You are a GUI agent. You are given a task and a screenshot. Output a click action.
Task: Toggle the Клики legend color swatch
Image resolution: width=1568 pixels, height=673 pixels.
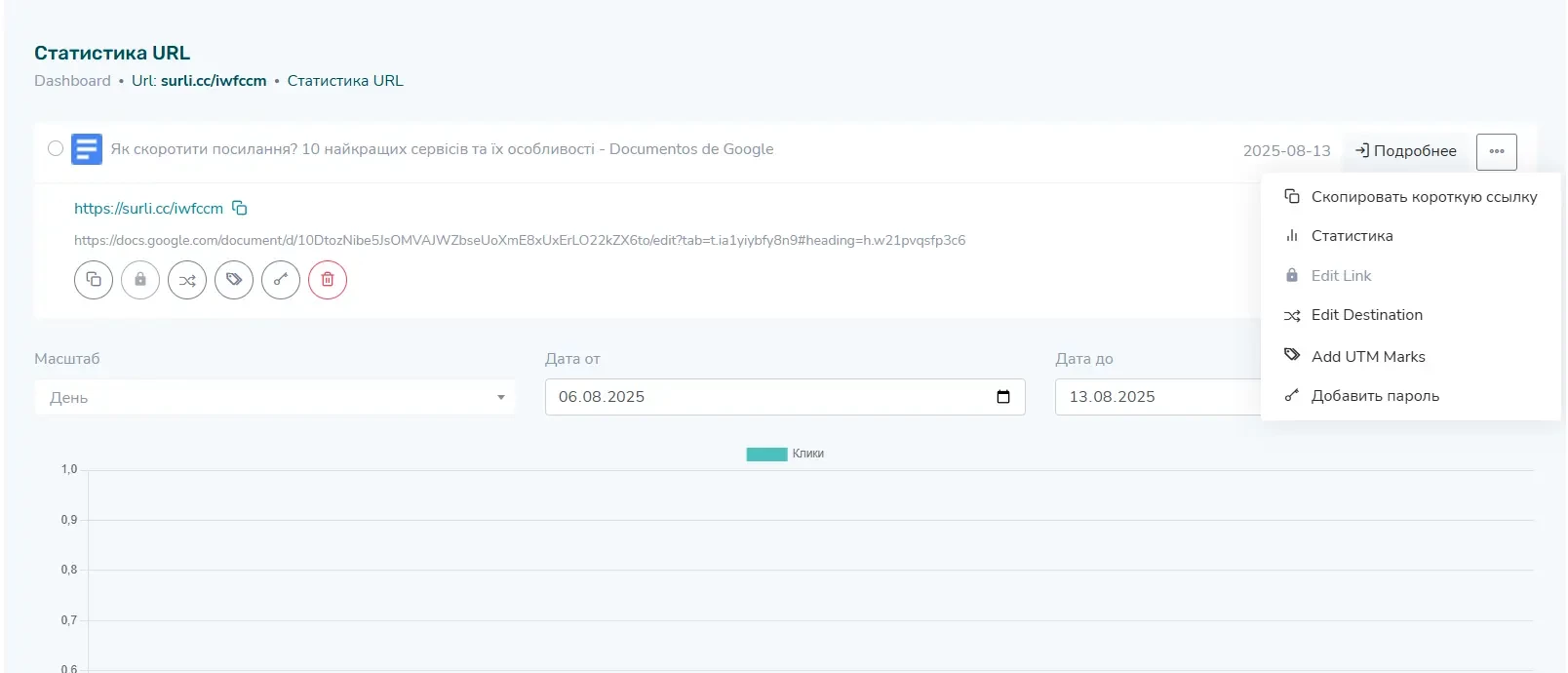[x=766, y=454]
